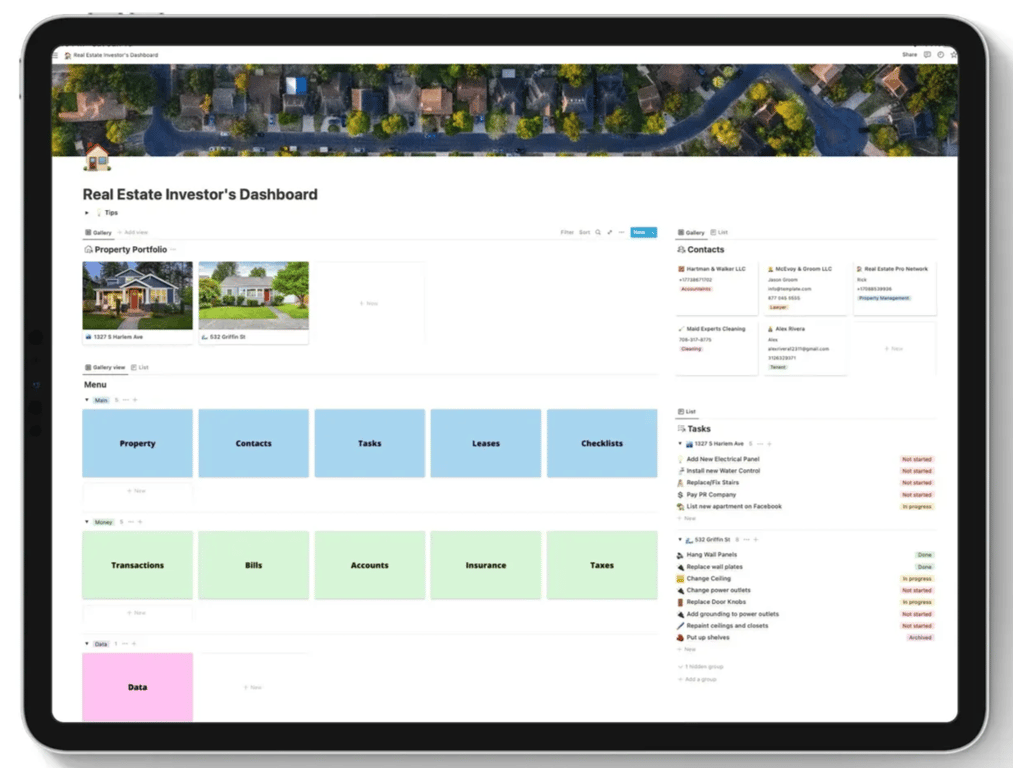Open the sidebar hamburger menu
Viewport: 1013px width, 768px height.
[56, 56]
